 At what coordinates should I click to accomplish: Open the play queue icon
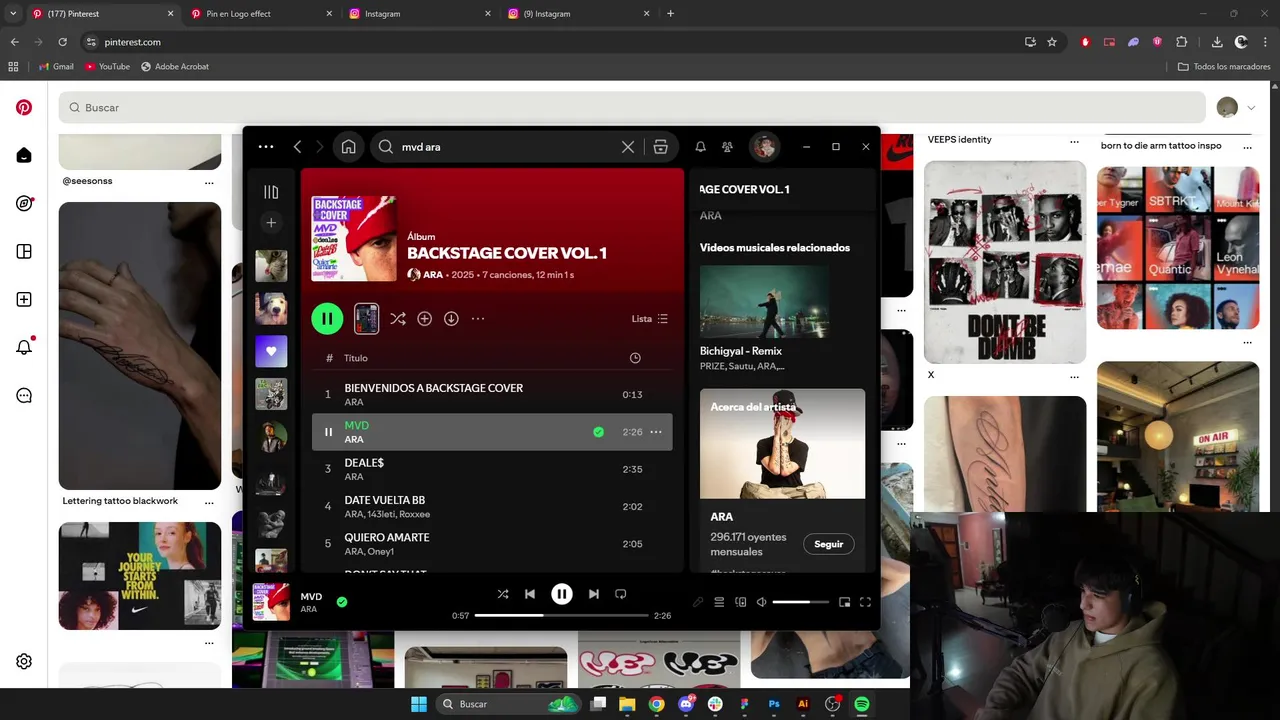click(x=719, y=602)
